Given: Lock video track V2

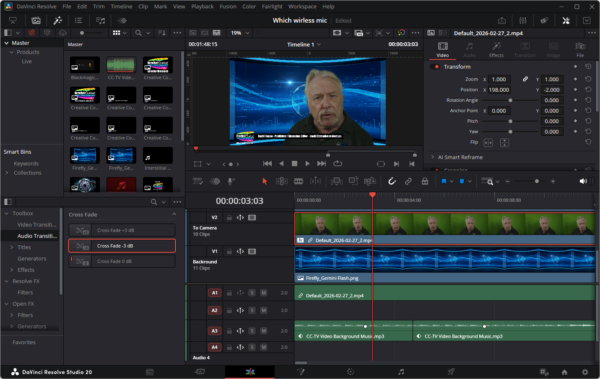Looking at the screenshot, I should [x=229, y=217].
